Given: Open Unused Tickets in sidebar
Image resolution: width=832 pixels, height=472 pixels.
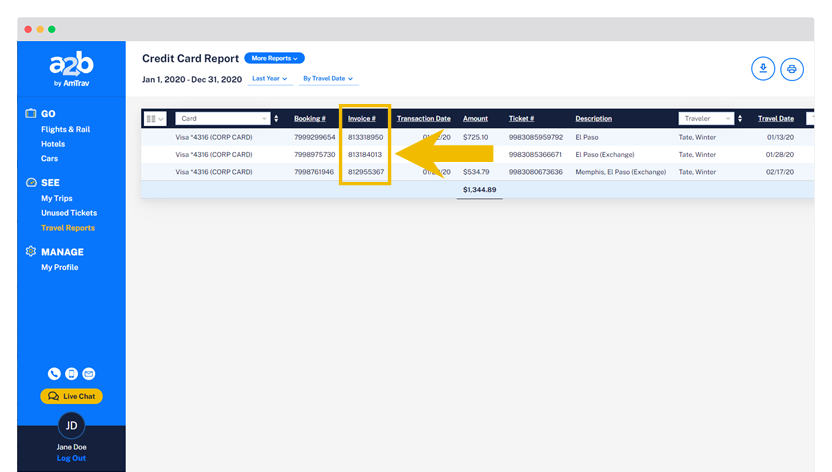Looking at the screenshot, I should click(69, 213).
